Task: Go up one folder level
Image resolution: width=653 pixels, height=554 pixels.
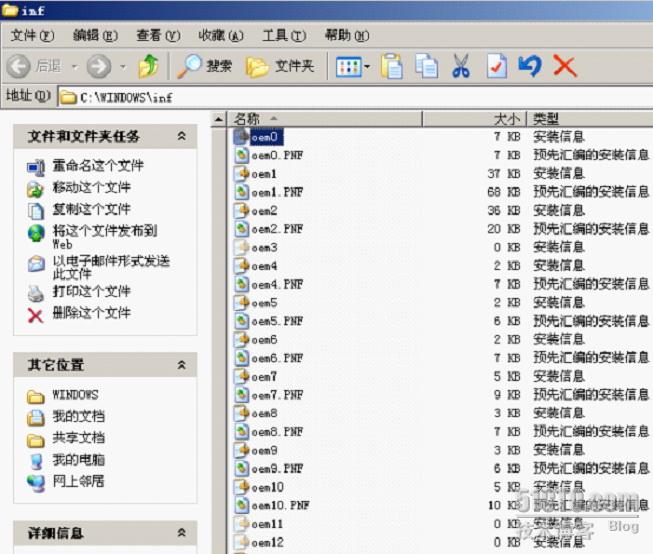Action: click(x=149, y=66)
